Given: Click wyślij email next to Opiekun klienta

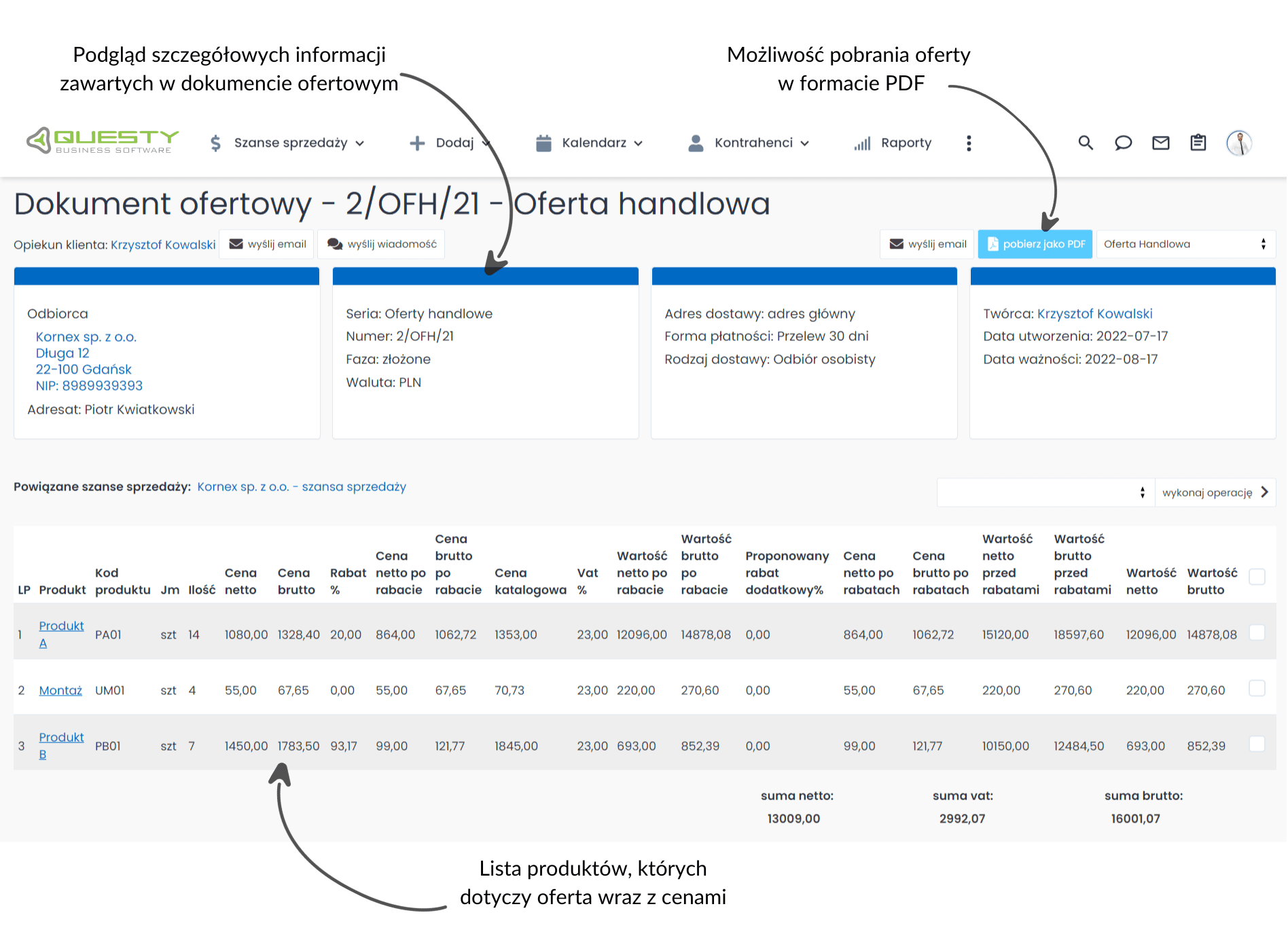Looking at the screenshot, I should point(268,244).
